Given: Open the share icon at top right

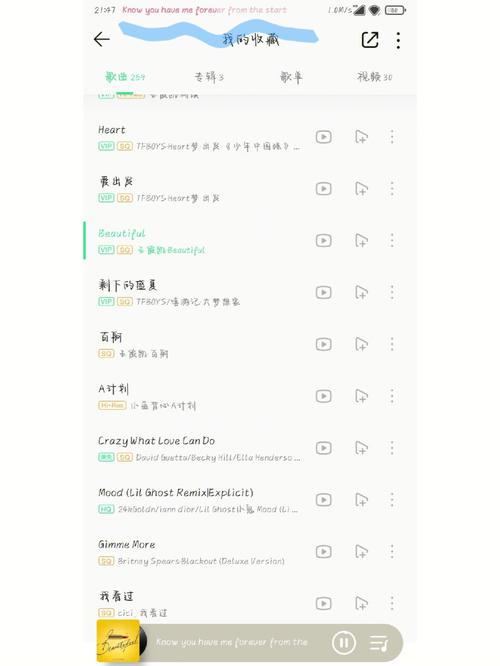Looking at the screenshot, I should click(370, 40).
